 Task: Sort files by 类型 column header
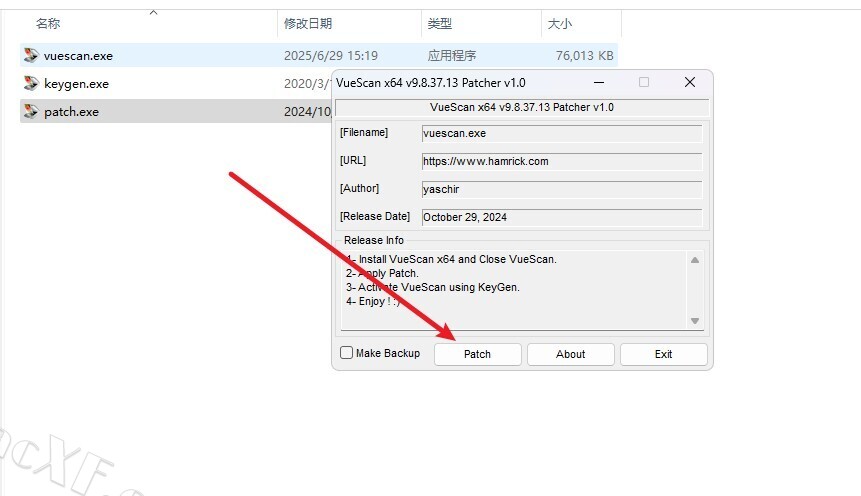pyautogui.click(x=439, y=24)
